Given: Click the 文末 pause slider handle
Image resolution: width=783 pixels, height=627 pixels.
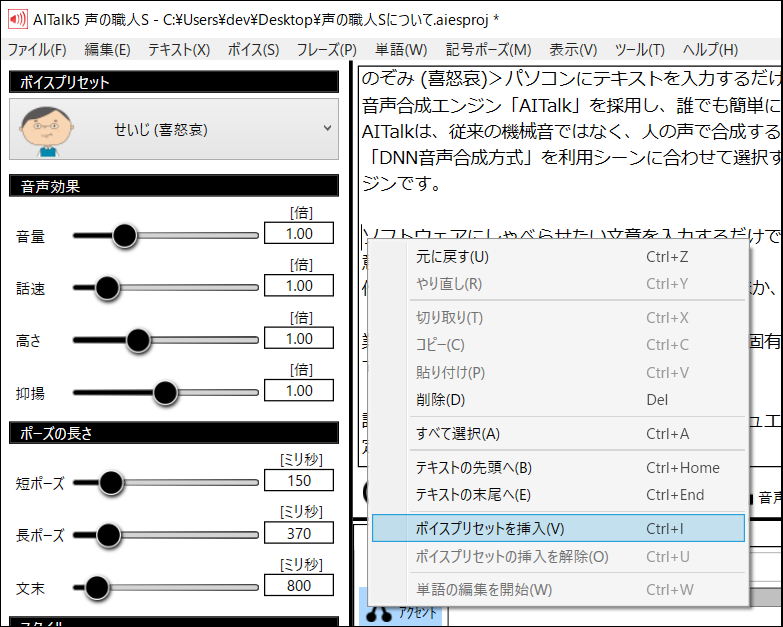Looking at the screenshot, I should (x=96, y=588).
